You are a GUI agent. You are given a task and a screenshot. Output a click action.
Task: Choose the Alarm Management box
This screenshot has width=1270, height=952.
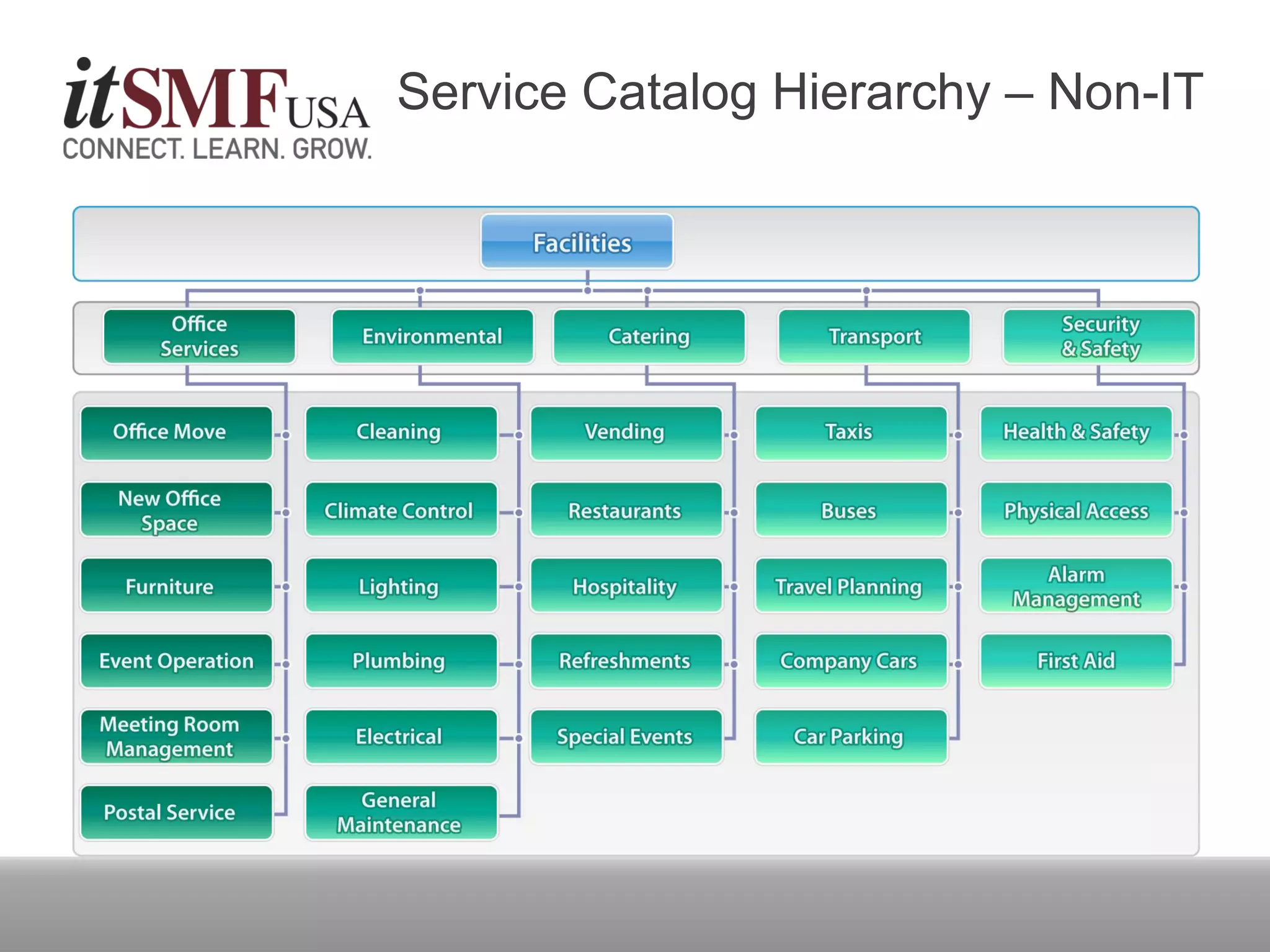pos(1077,585)
